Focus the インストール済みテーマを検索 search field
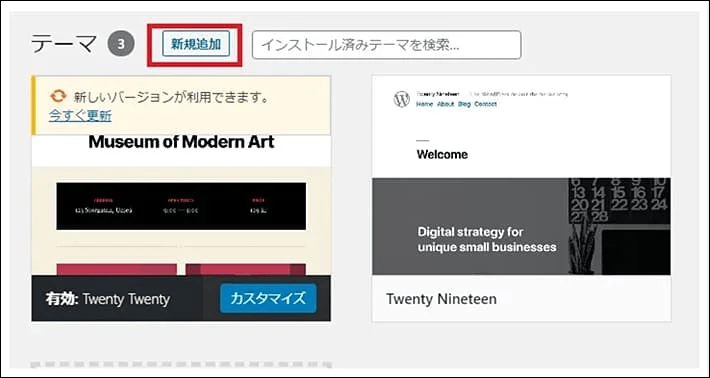 [x=387, y=45]
